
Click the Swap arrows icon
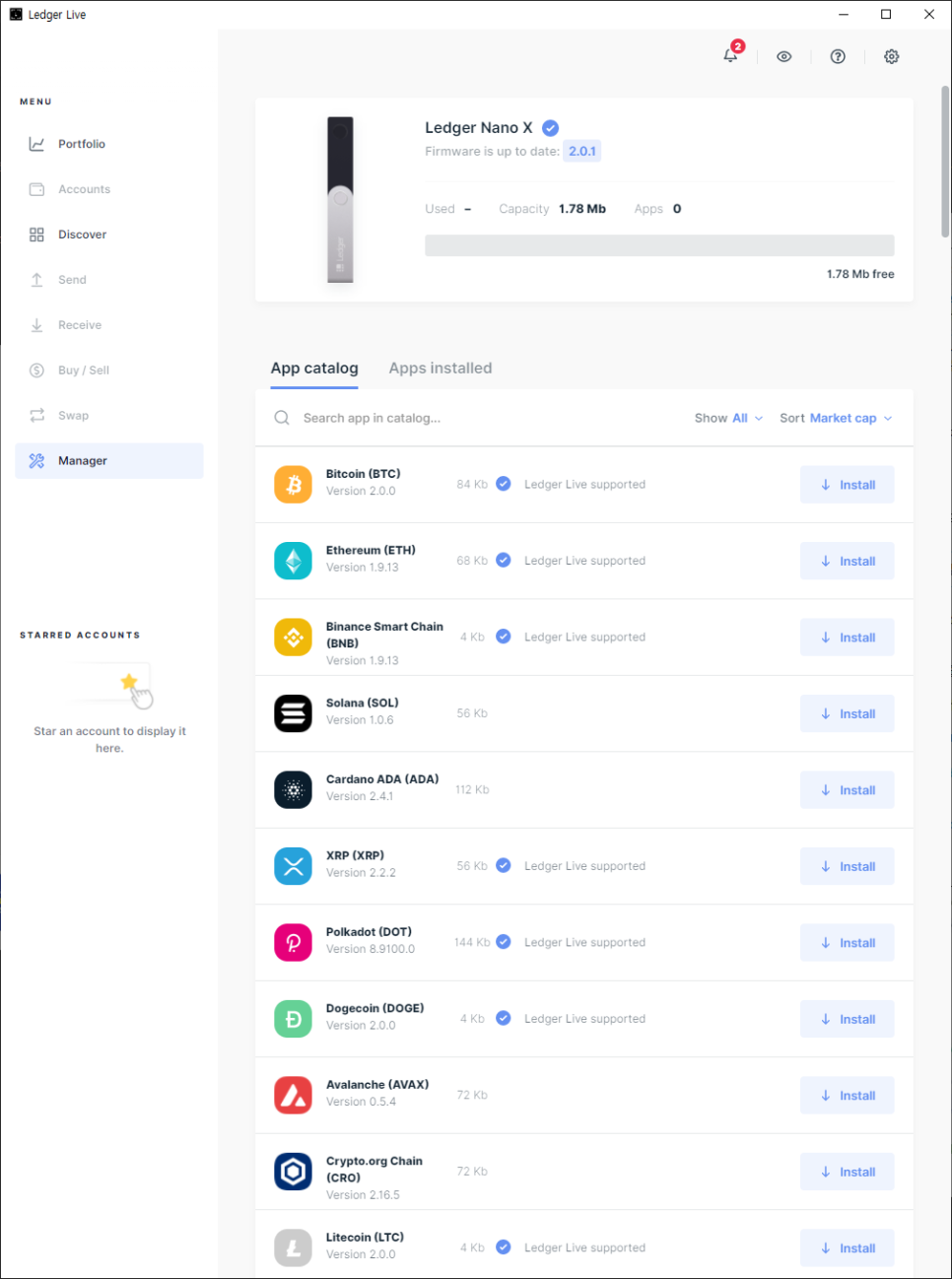(36, 416)
